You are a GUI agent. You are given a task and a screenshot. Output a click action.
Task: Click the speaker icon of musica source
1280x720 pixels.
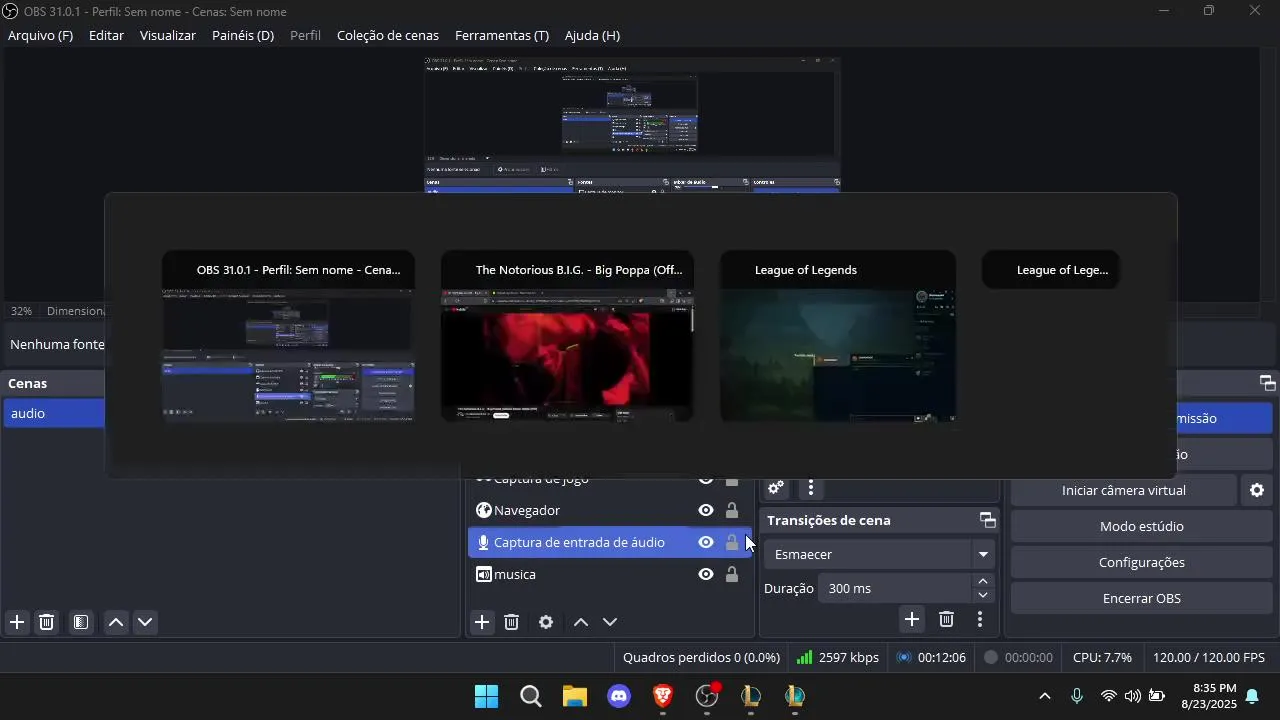tap(484, 574)
